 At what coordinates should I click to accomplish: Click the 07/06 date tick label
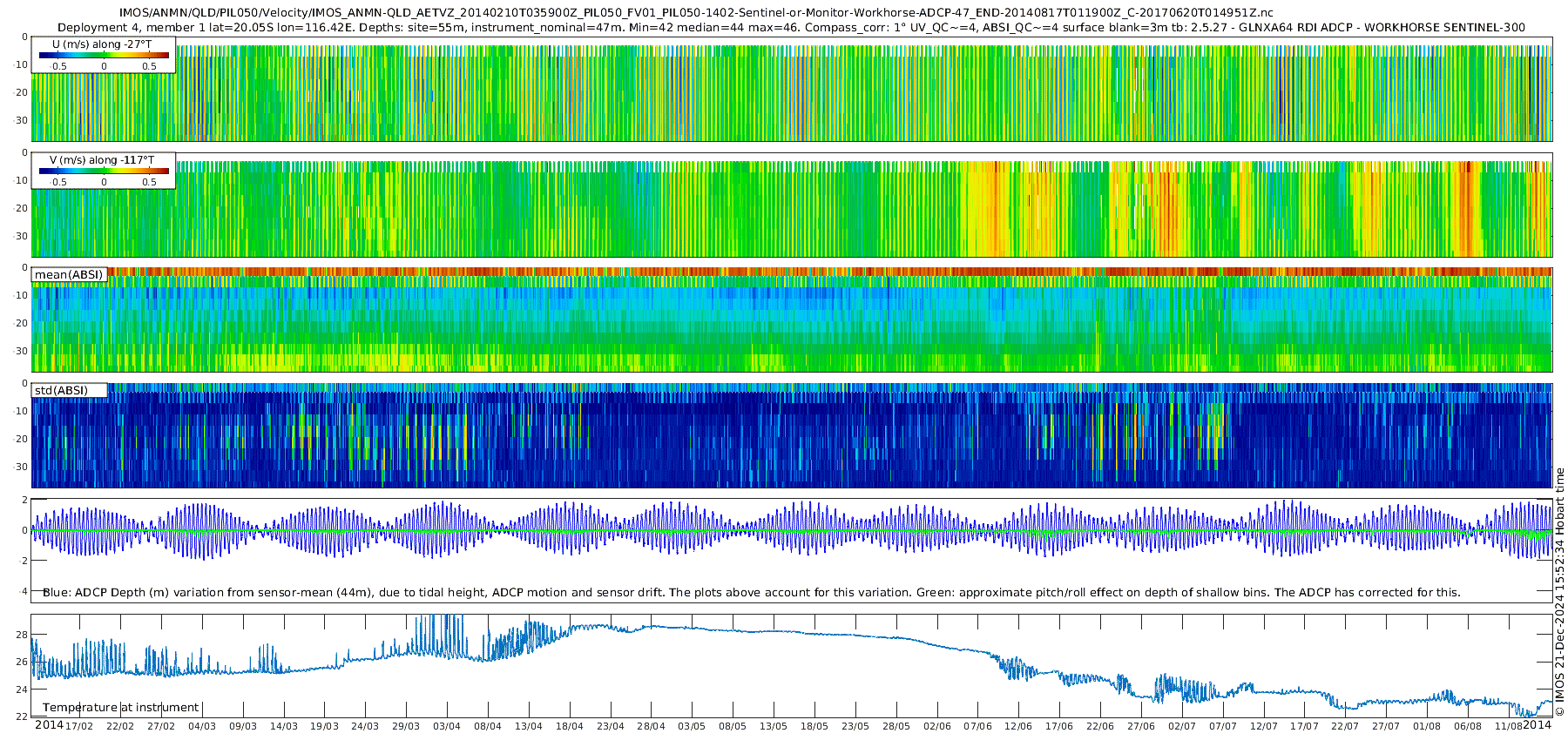tap(977, 726)
